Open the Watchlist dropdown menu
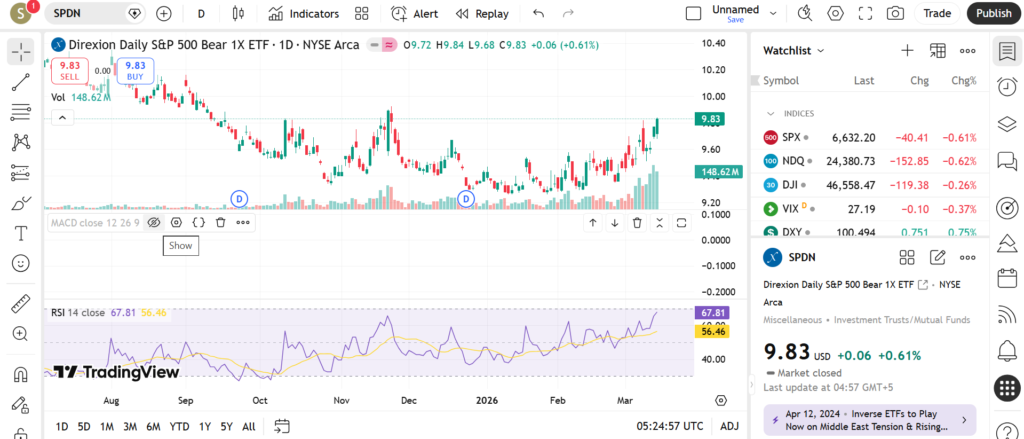 point(794,50)
